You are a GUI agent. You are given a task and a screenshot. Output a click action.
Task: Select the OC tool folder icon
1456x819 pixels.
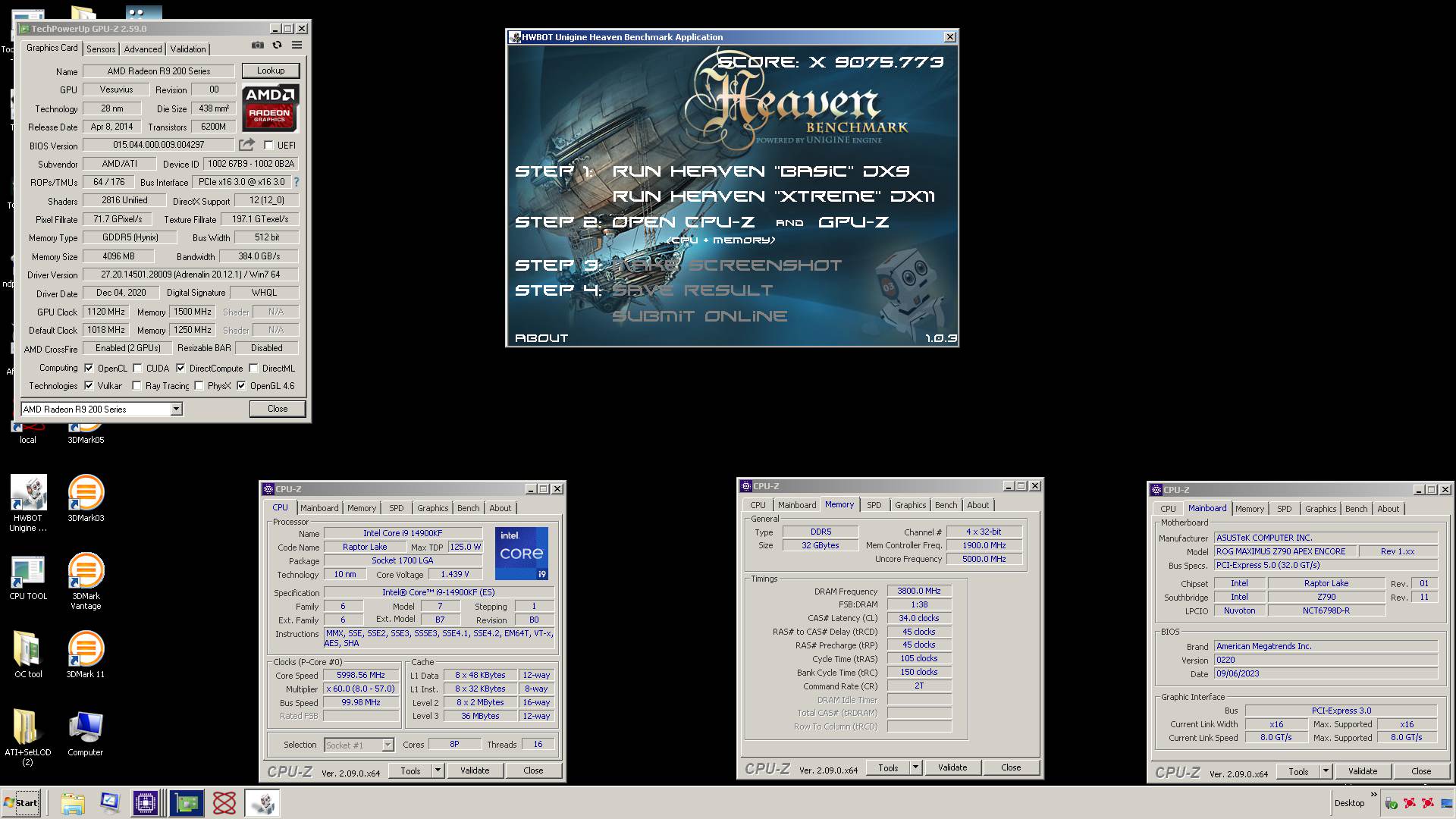click(28, 654)
